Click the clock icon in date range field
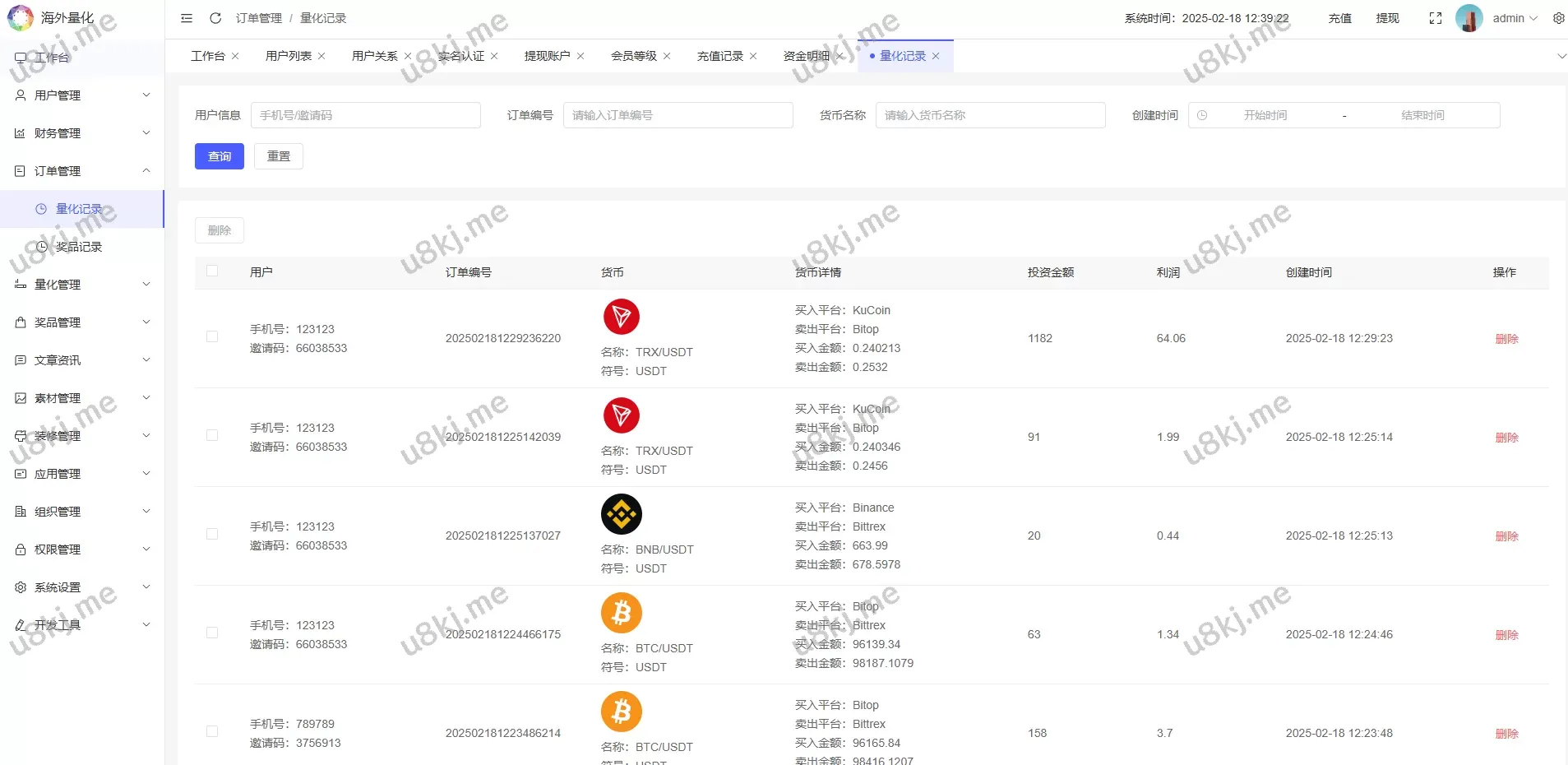This screenshot has height=765, width=1568. [1202, 115]
